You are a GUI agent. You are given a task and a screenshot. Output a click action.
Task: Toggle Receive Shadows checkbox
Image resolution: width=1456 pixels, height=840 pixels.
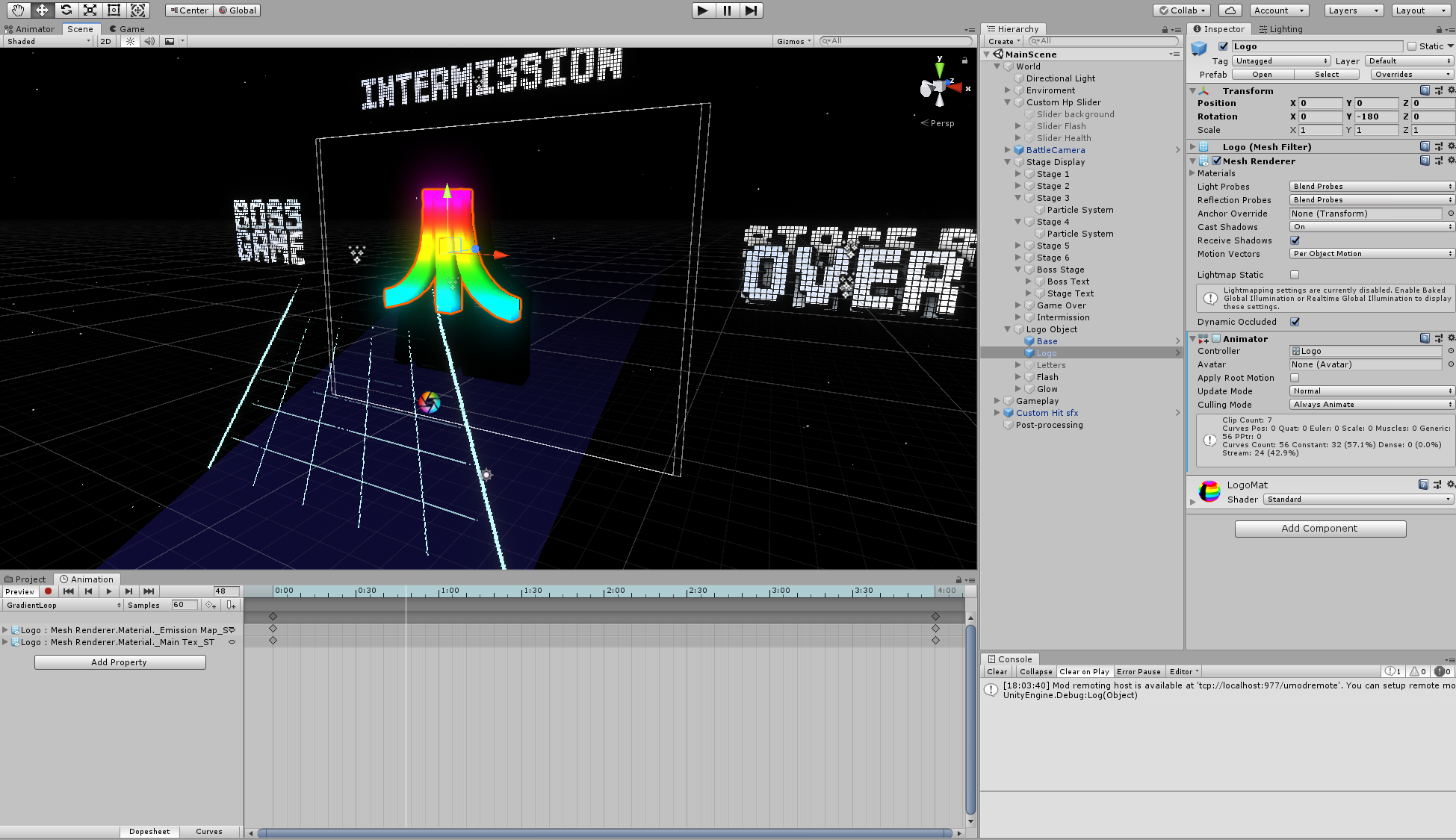click(1295, 240)
